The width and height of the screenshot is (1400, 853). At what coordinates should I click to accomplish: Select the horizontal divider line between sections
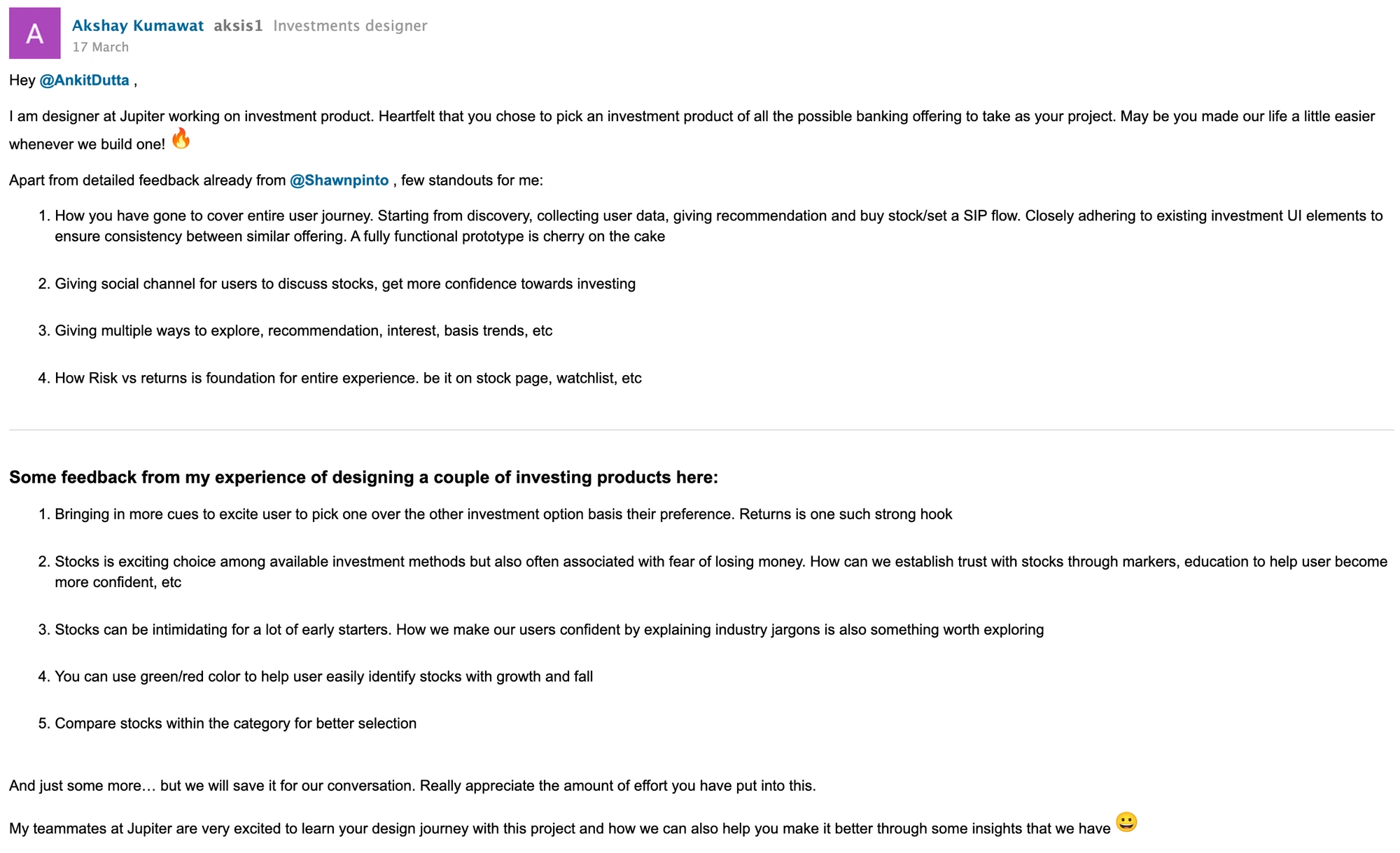[x=701, y=430]
